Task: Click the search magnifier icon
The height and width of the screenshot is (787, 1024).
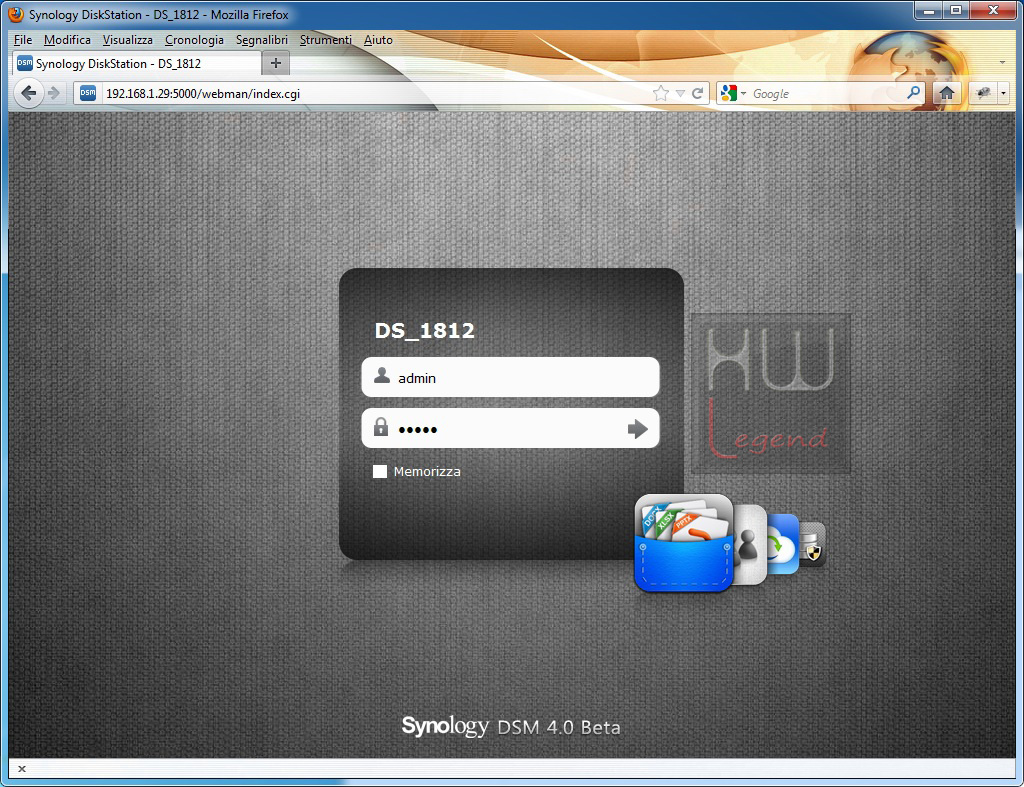Action: tap(914, 93)
